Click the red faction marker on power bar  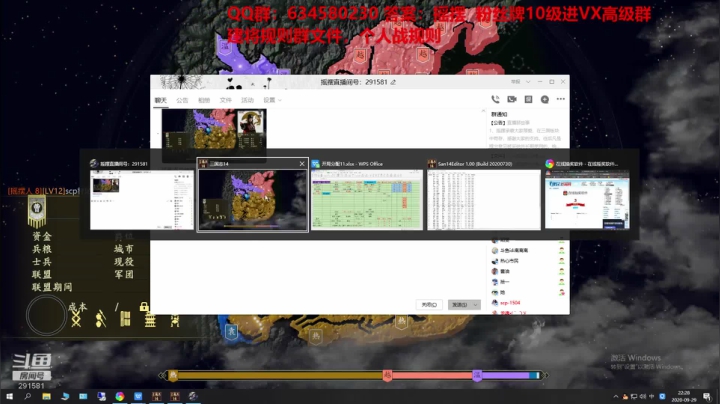tap(387, 376)
